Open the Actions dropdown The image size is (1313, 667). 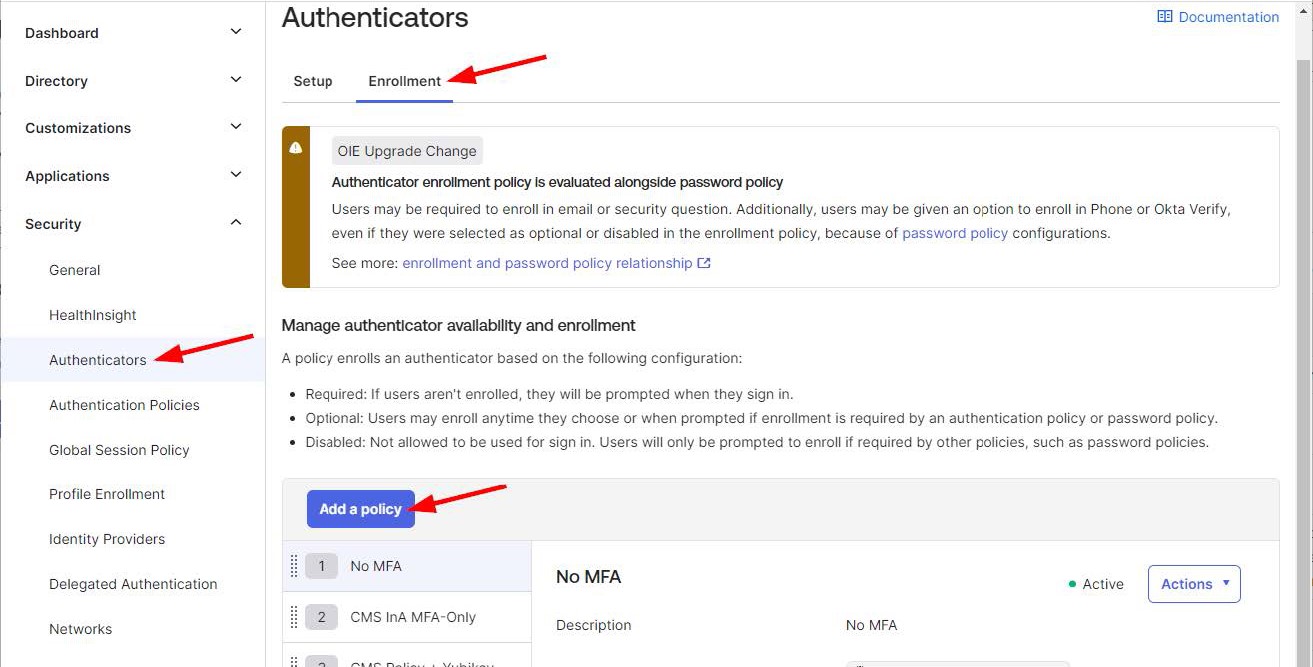coord(1194,584)
